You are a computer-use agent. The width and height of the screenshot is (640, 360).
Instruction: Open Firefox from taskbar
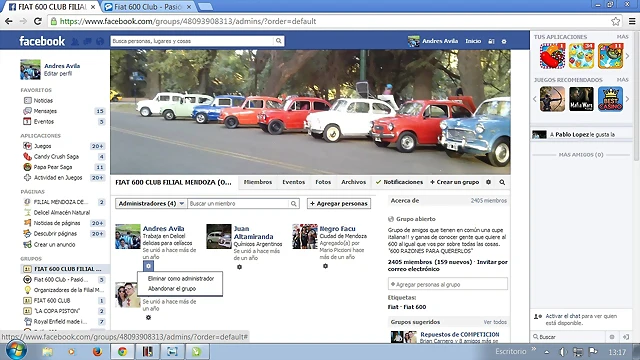point(97,351)
